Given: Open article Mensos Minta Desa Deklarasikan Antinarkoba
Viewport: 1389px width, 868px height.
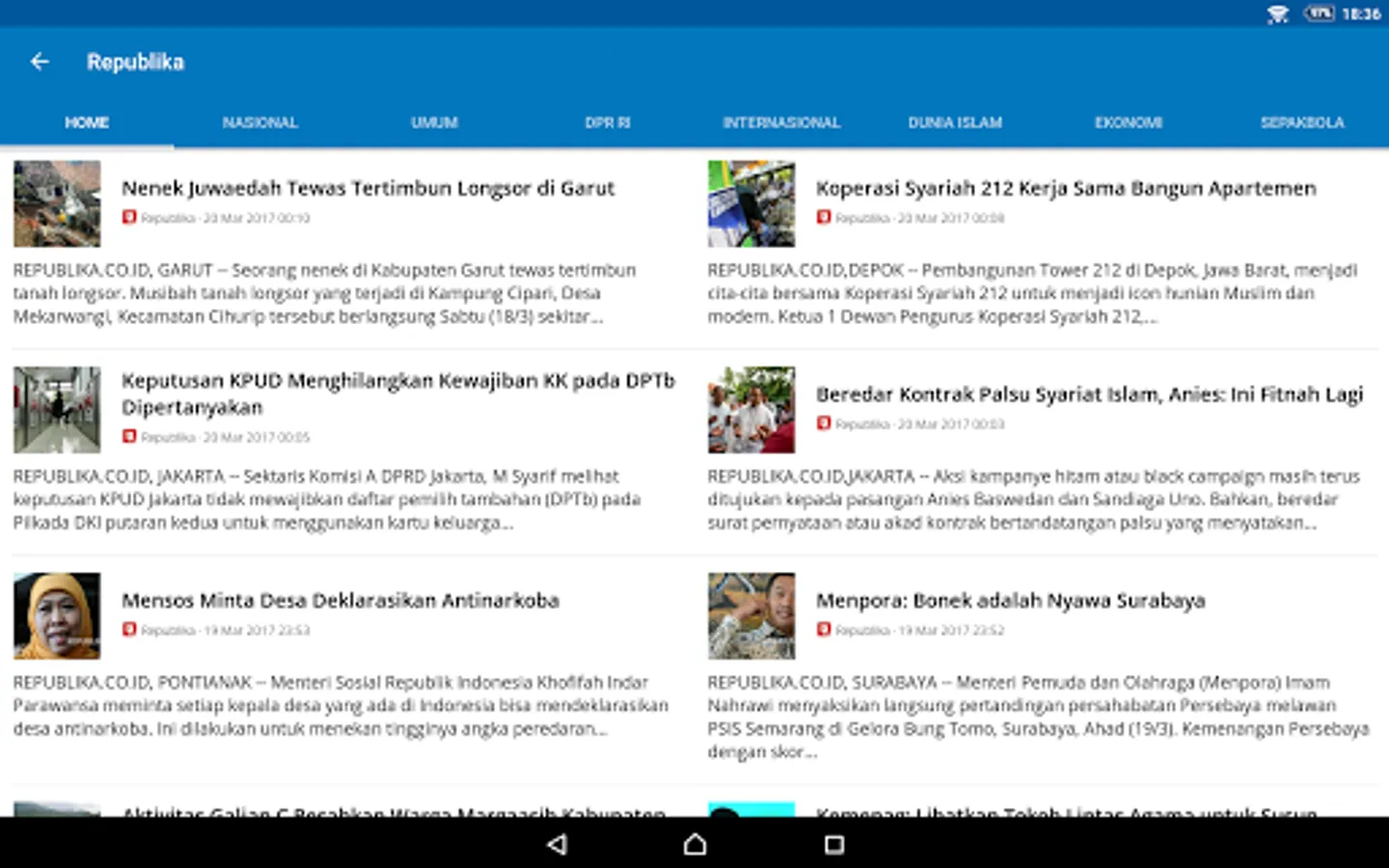Looking at the screenshot, I should pyautogui.click(x=340, y=600).
